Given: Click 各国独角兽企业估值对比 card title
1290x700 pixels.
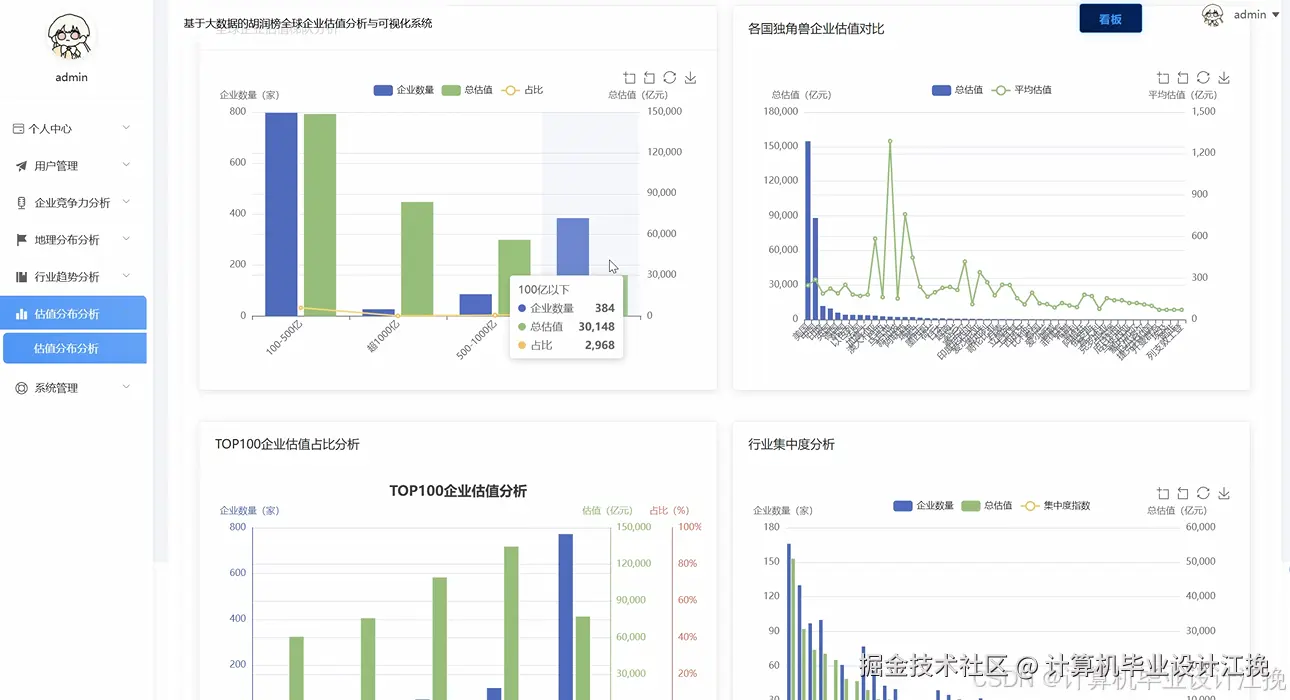Looking at the screenshot, I should pos(816,29).
